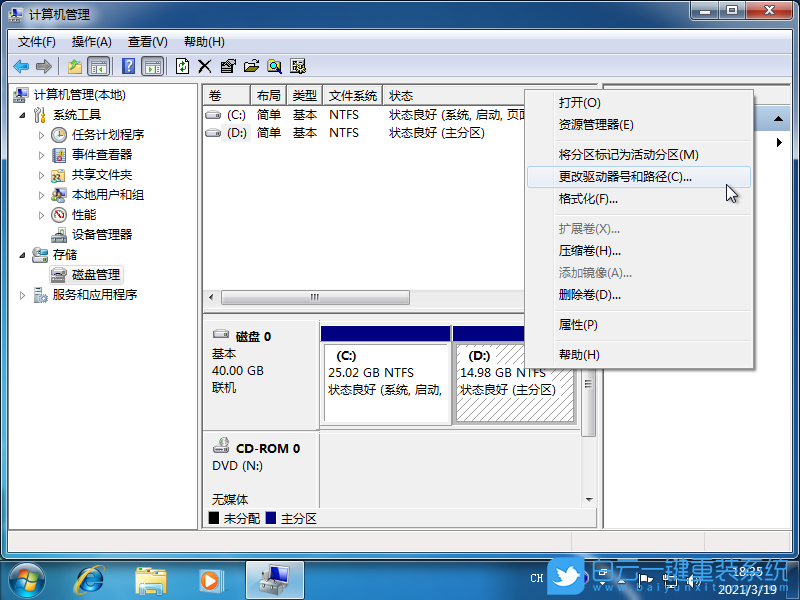Click the horizontal scrollbar below the volume list
This screenshot has height=600, width=800.
[x=315, y=297]
